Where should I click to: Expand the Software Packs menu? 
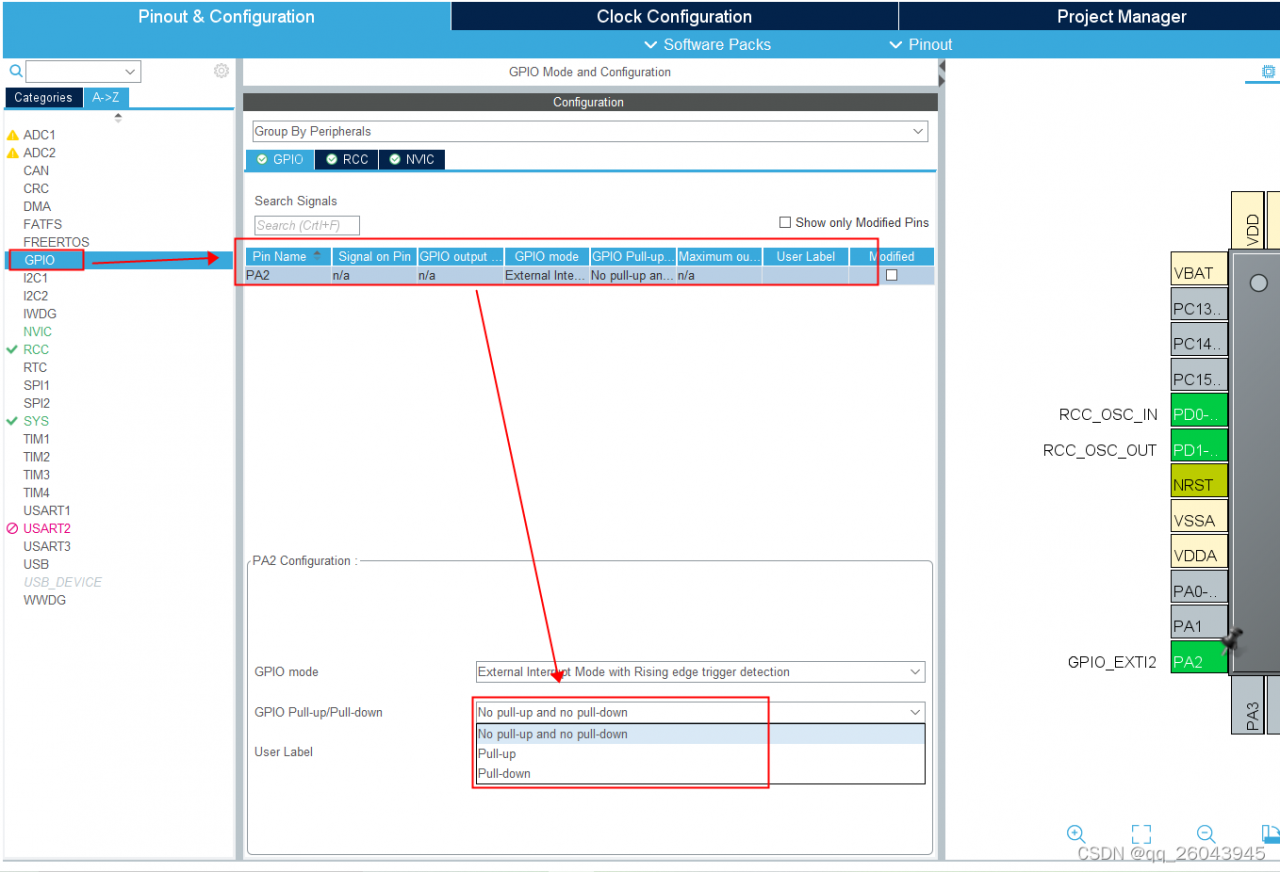tap(707, 44)
